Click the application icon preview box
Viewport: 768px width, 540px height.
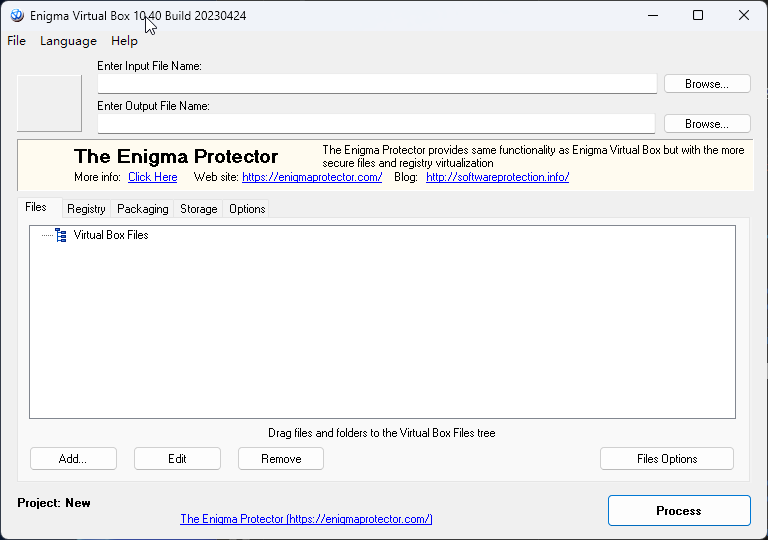click(x=49, y=103)
